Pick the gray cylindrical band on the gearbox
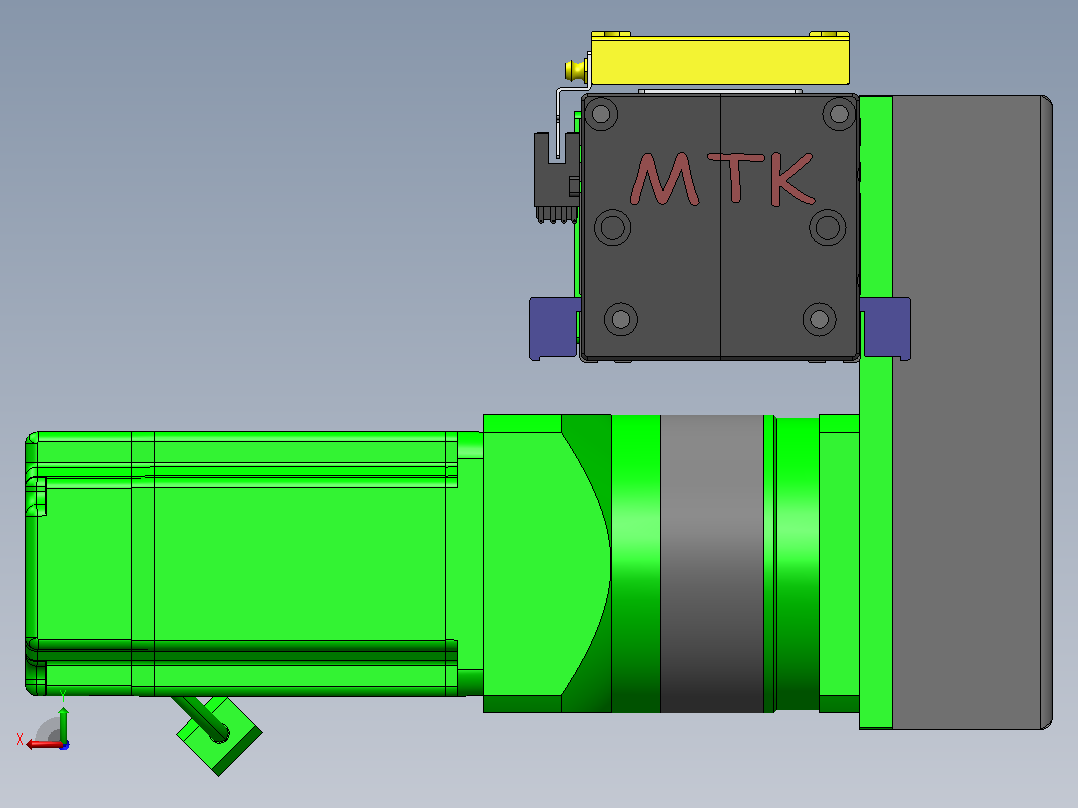Viewport: 1078px width, 808px height. pos(712,563)
